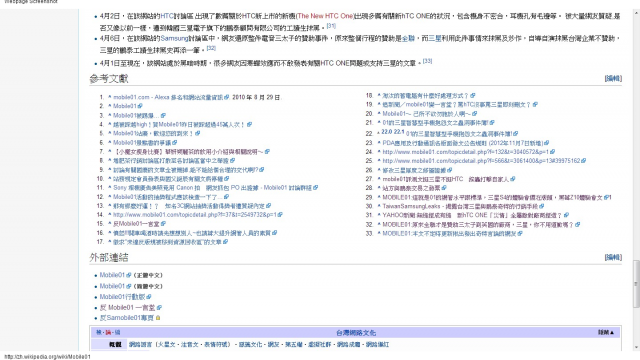Open 網路成癮 link in navbox
640x360 pixels.
pos(348,344)
